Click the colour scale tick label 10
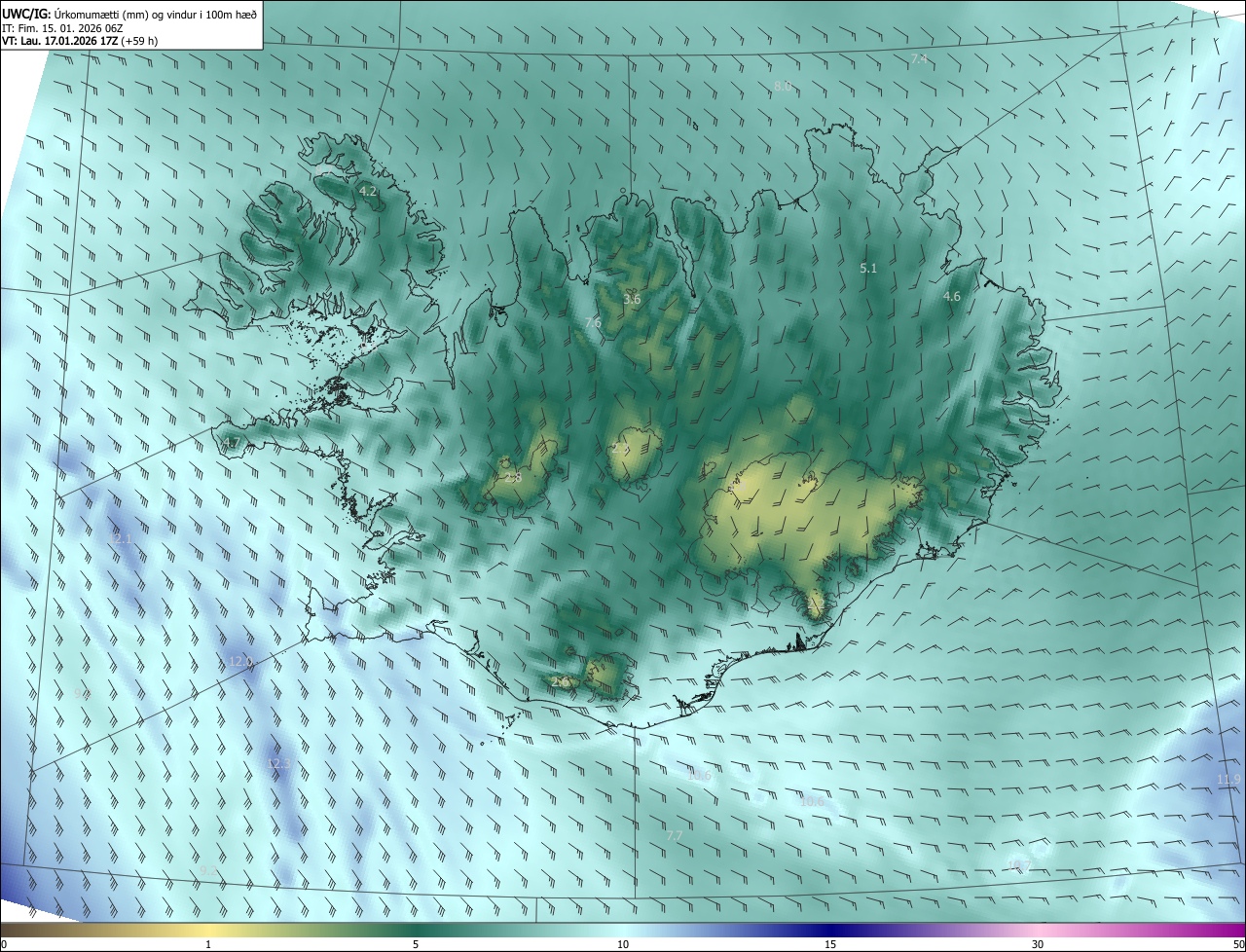Viewport: 1246px width, 952px height. coord(623,944)
